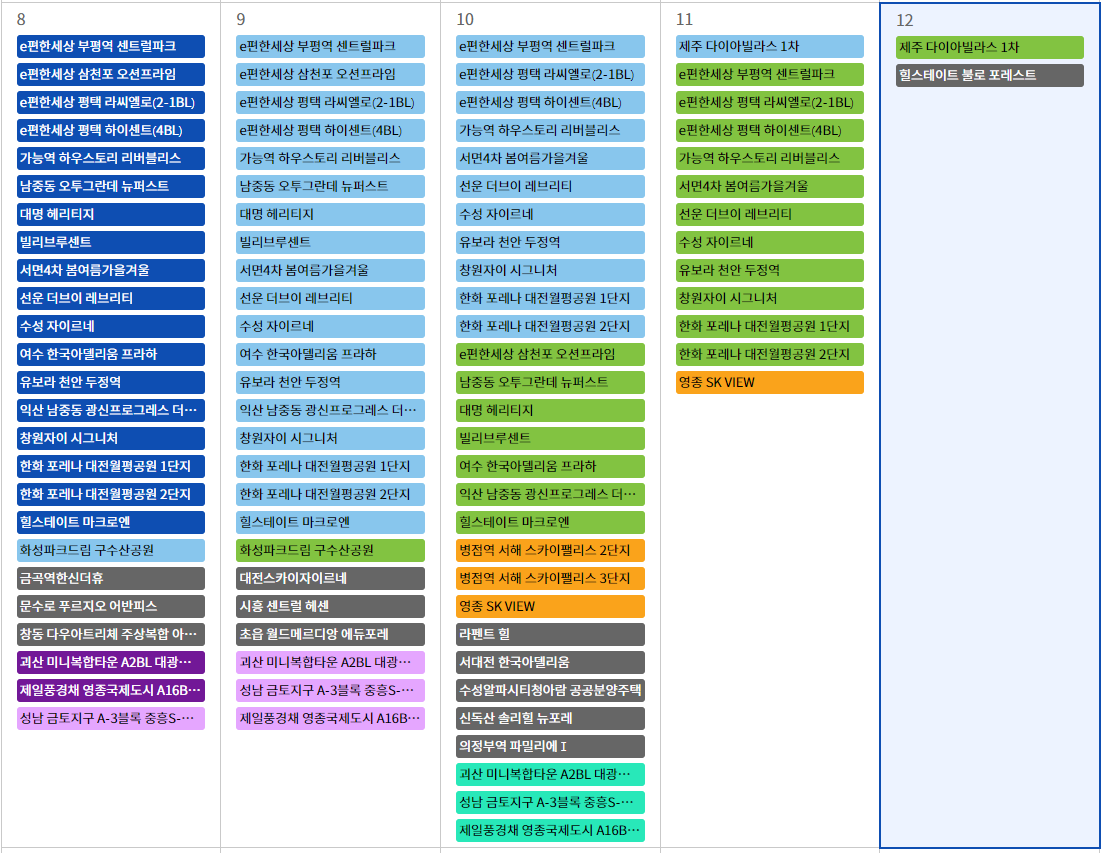Open blue 제주 다이아빌라스 1차 on day 11
This screenshot has width=1104, height=853.
pyautogui.click(x=770, y=46)
